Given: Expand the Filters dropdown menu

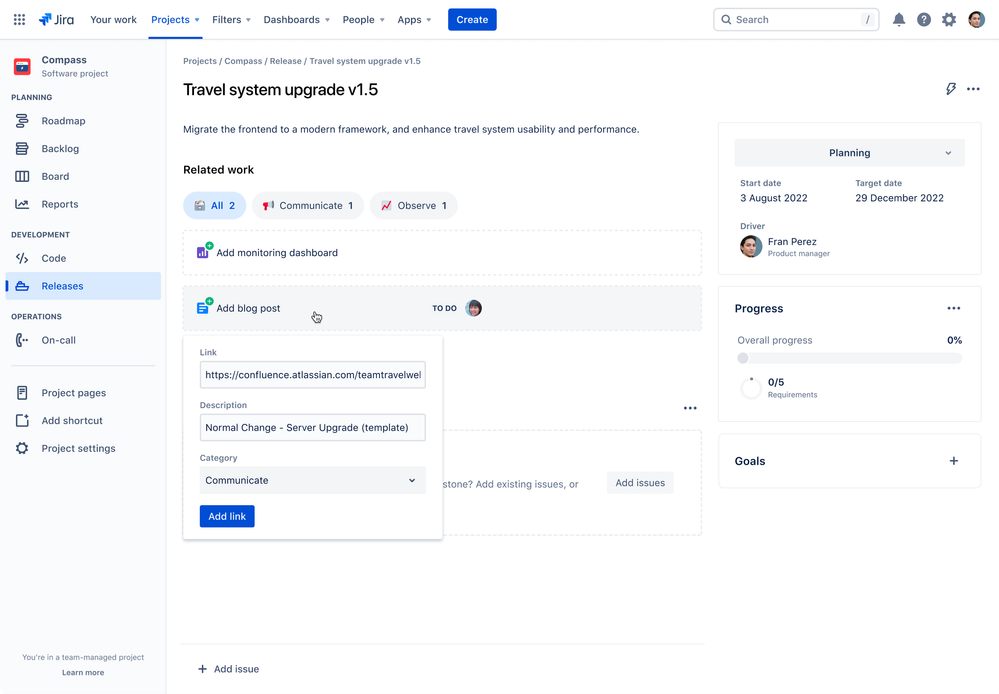Looking at the screenshot, I should [x=231, y=20].
